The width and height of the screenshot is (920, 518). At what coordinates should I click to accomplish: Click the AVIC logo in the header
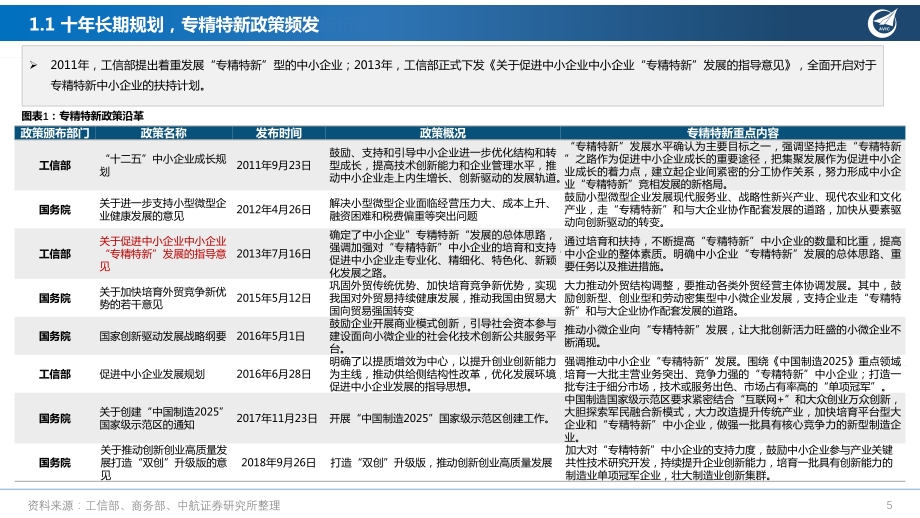(x=883, y=23)
